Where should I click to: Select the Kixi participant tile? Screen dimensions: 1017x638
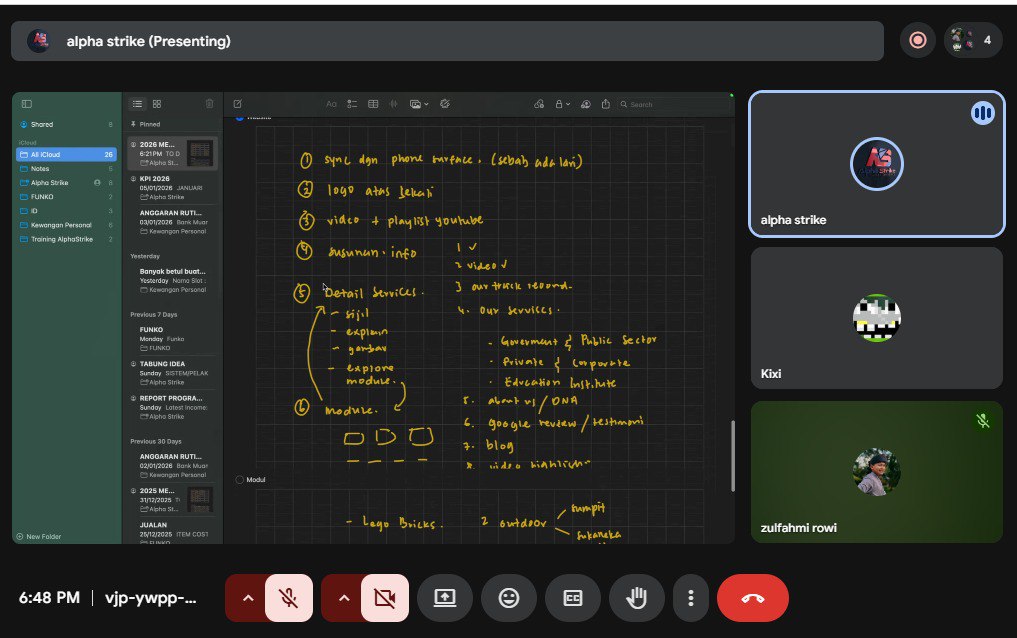876,318
